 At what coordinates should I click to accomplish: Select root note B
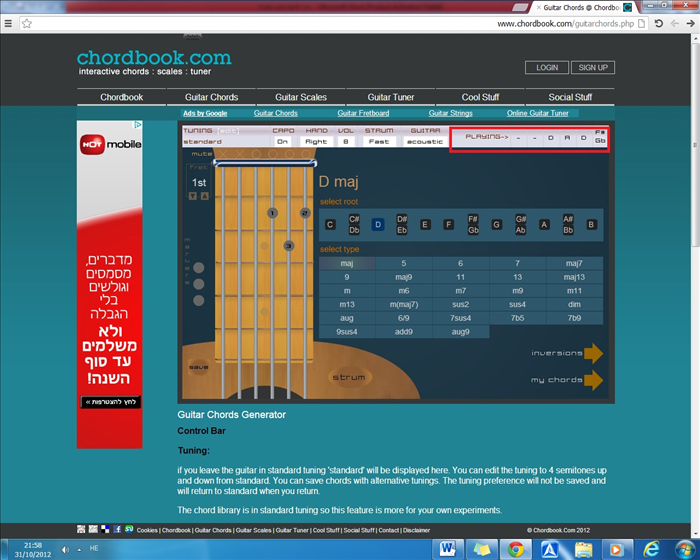click(x=591, y=225)
